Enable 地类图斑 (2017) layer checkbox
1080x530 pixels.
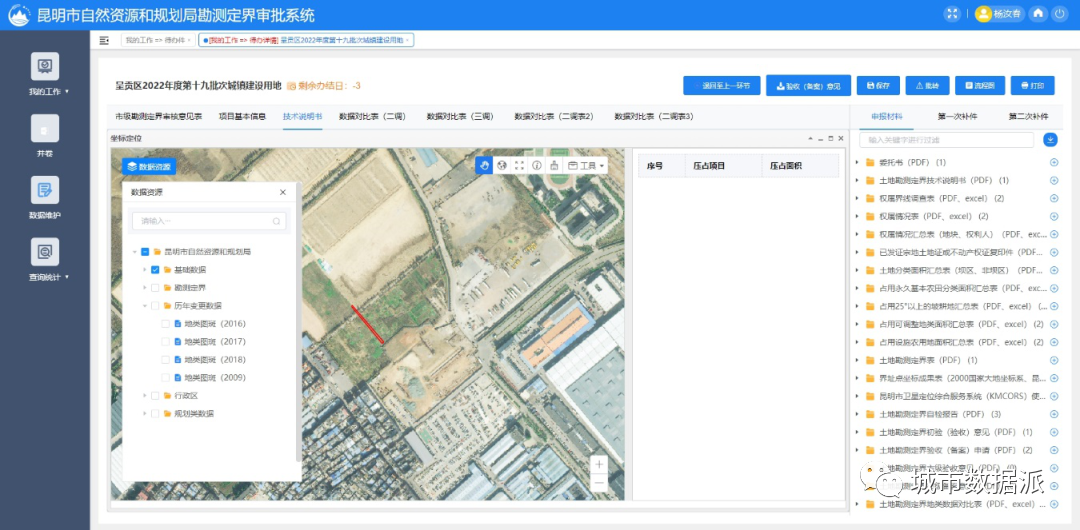(165, 341)
